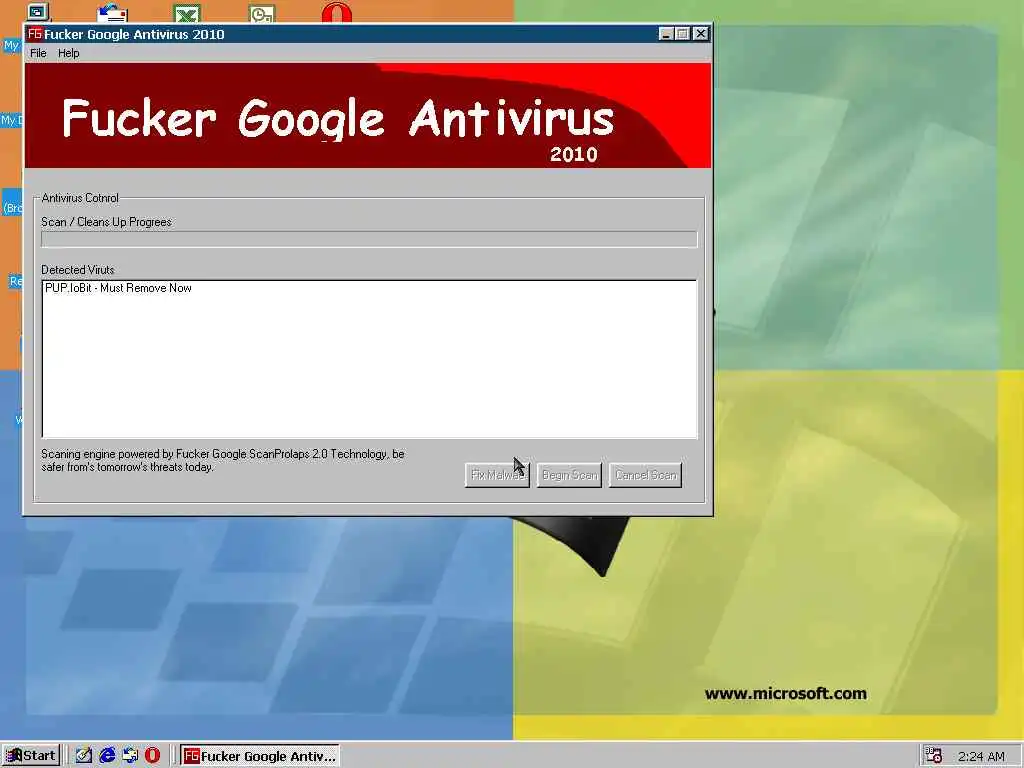Click the Cancel Scan button

(645, 475)
